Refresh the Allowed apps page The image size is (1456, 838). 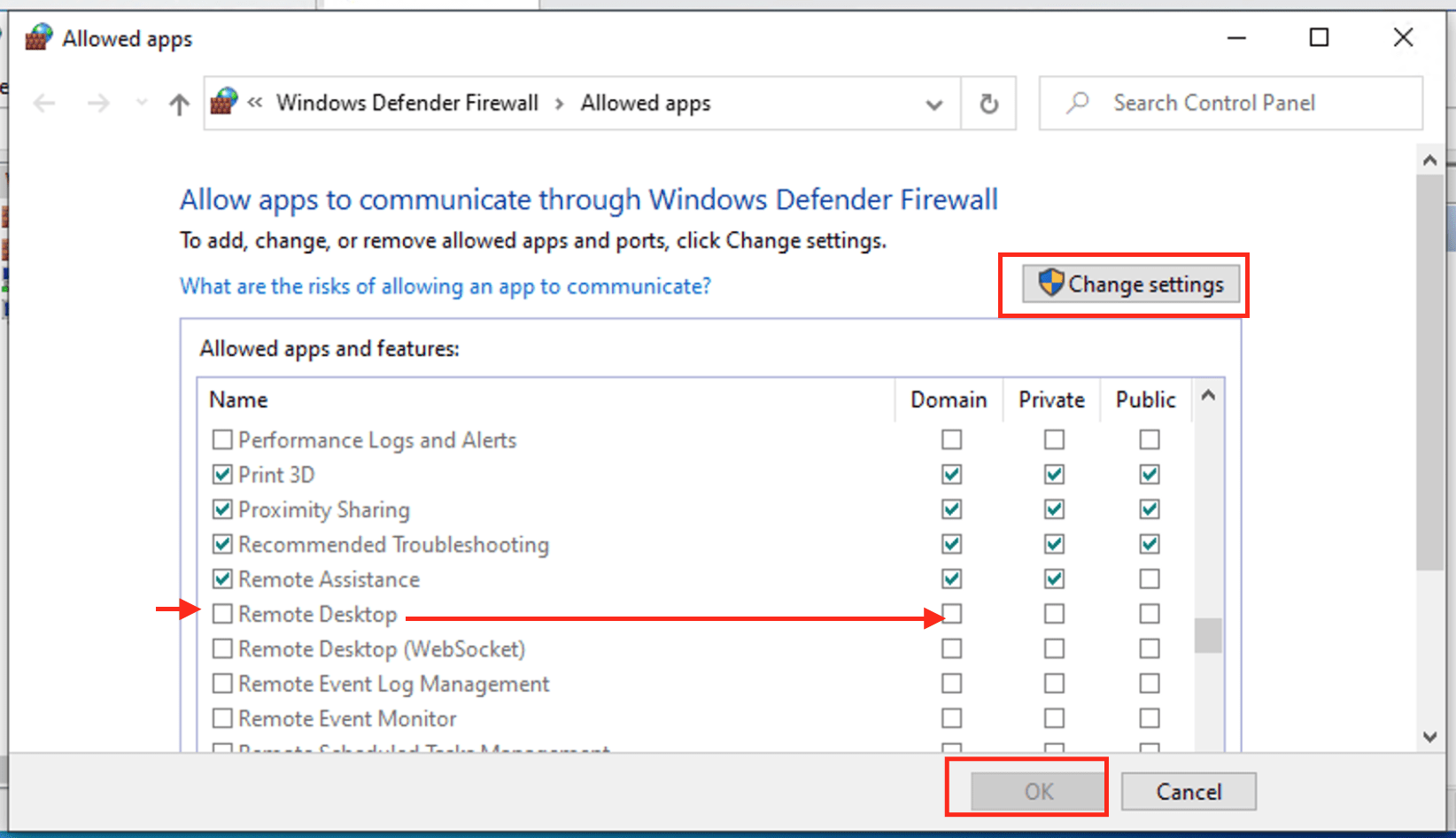988,104
